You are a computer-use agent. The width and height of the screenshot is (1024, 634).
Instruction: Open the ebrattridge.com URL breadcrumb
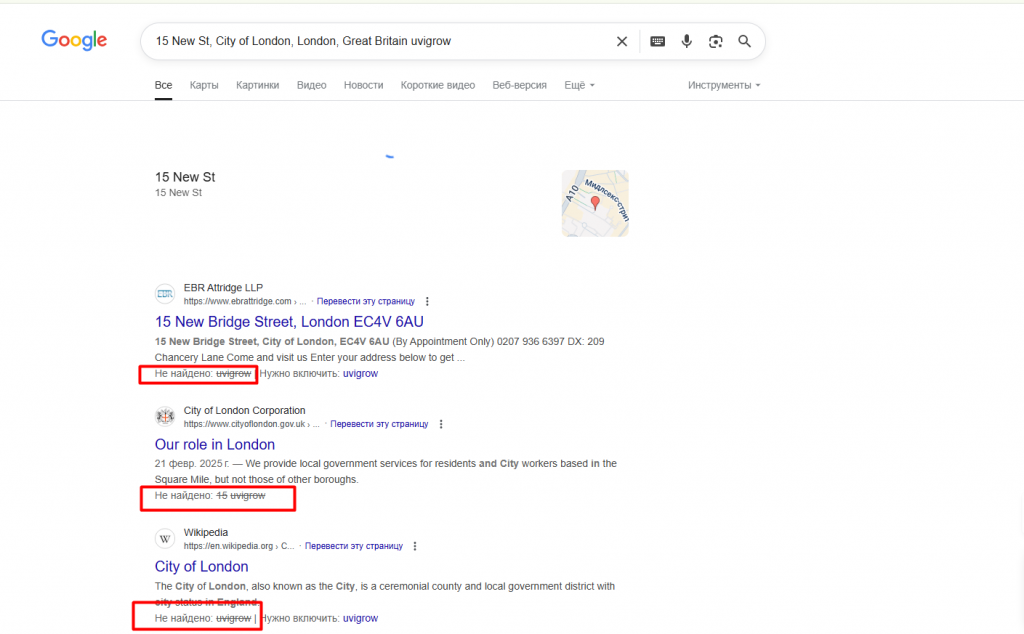coord(245,301)
